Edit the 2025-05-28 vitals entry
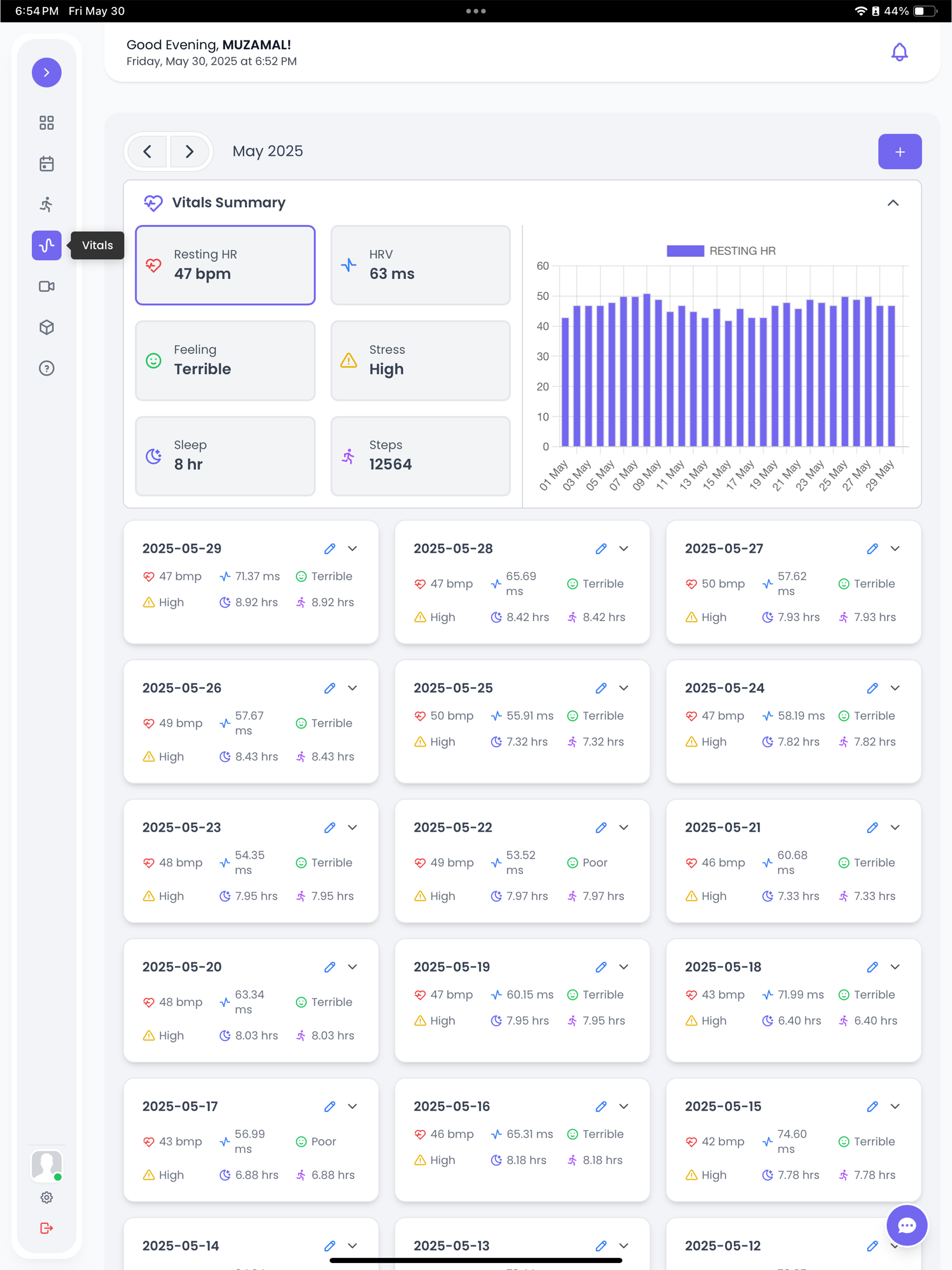This screenshot has height=1270, width=952. point(601,548)
